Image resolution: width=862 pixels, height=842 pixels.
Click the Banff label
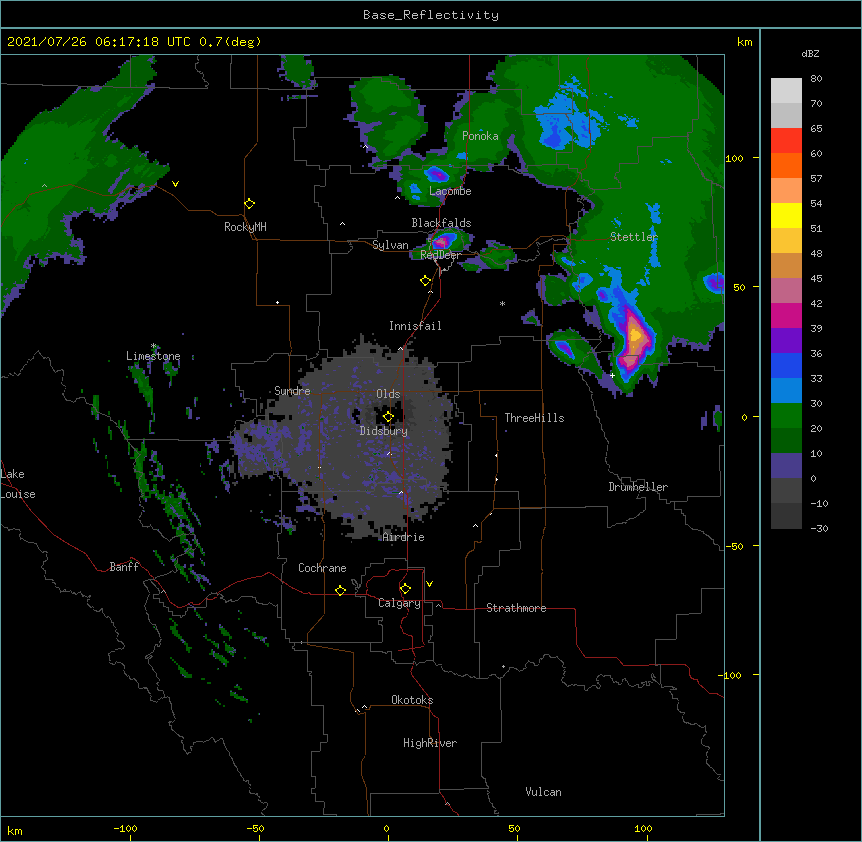tap(124, 567)
